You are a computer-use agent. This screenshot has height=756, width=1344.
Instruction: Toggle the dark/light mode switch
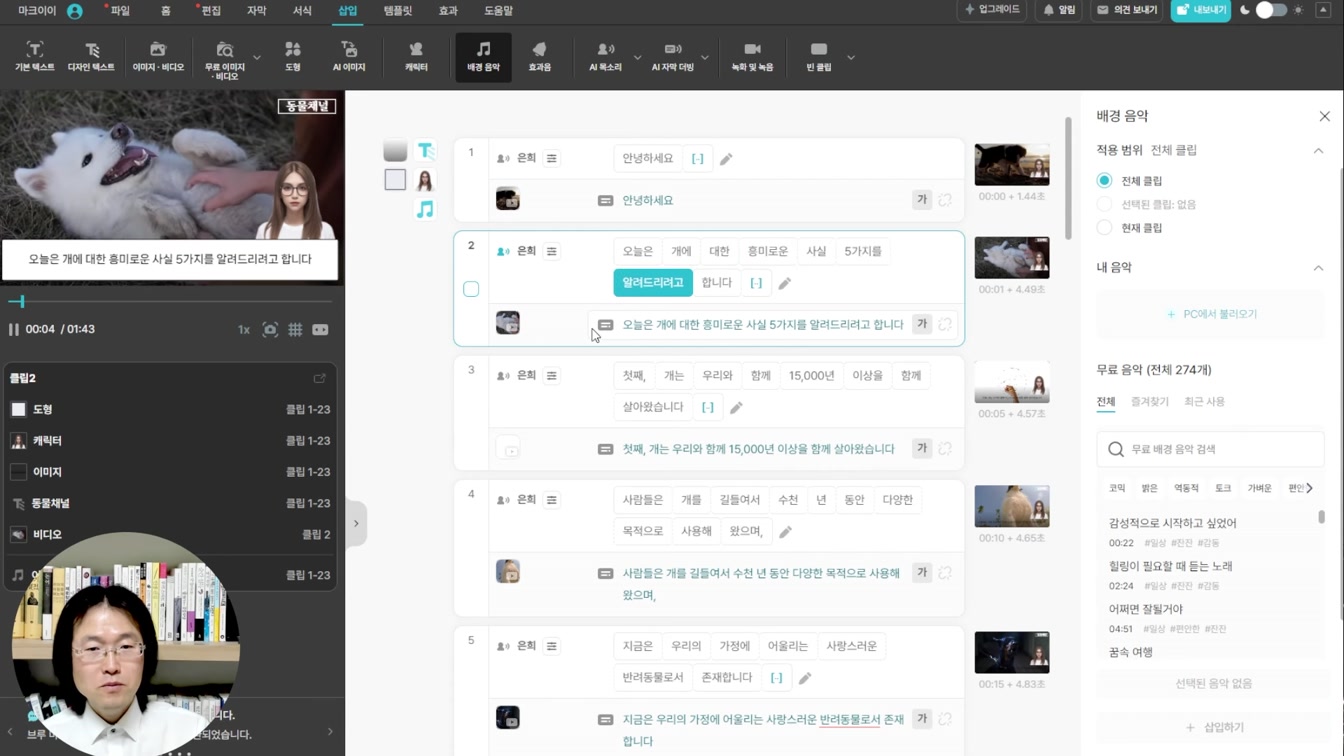coord(1271,10)
